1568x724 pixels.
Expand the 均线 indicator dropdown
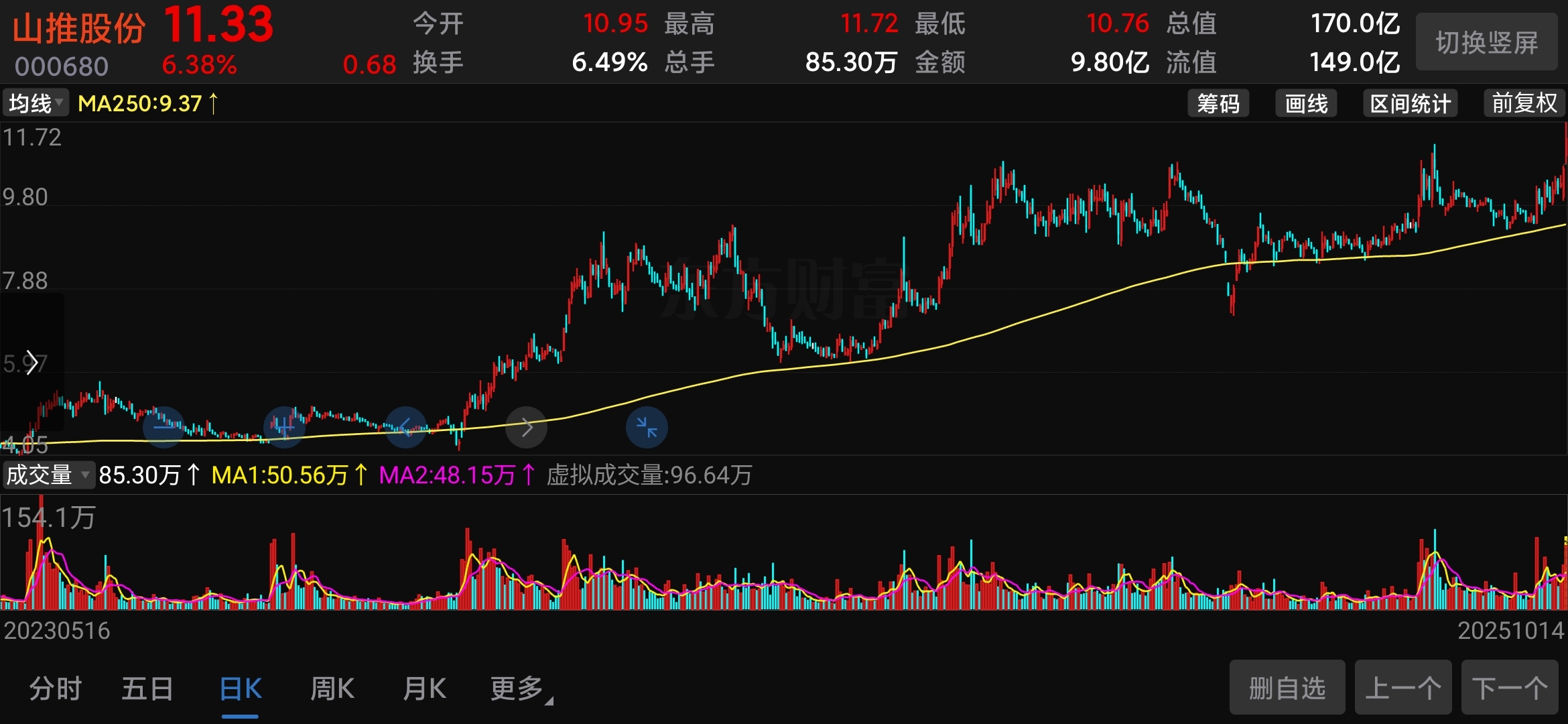(x=36, y=104)
